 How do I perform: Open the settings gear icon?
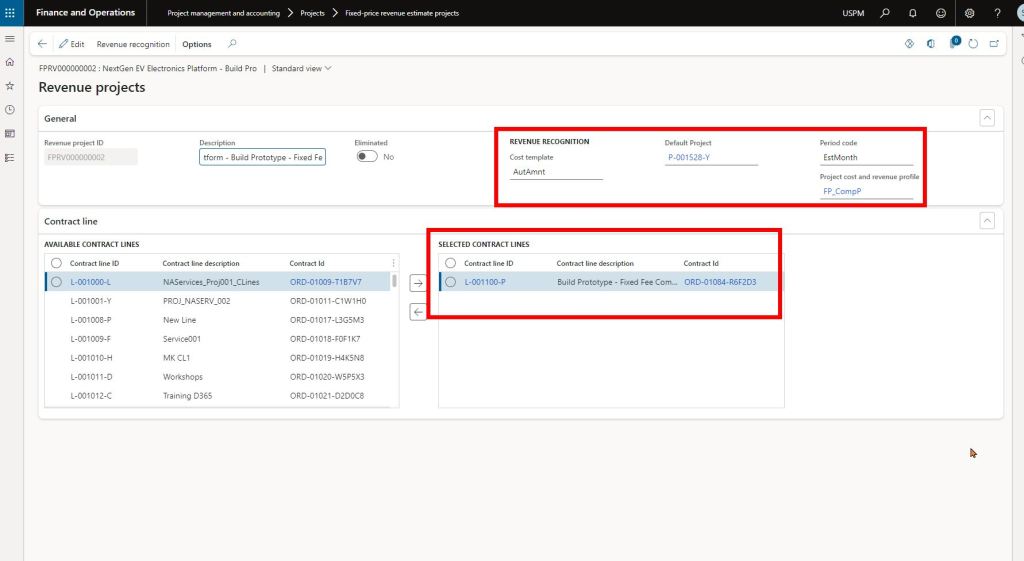(x=969, y=13)
